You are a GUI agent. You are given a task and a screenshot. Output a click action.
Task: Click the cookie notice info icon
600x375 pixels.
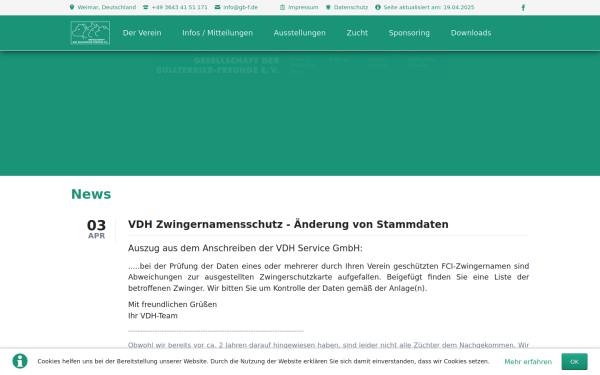tap(20, 361)
